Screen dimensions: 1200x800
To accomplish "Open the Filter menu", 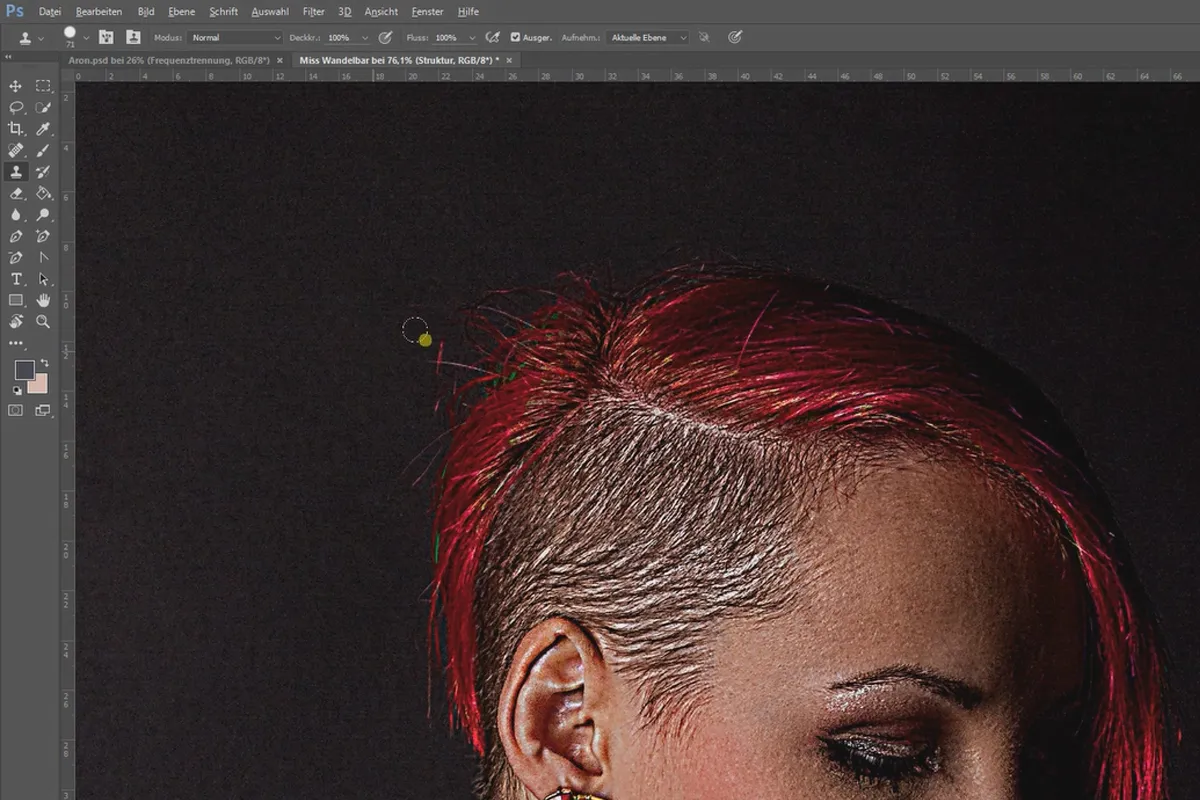I will click(314, 12).
